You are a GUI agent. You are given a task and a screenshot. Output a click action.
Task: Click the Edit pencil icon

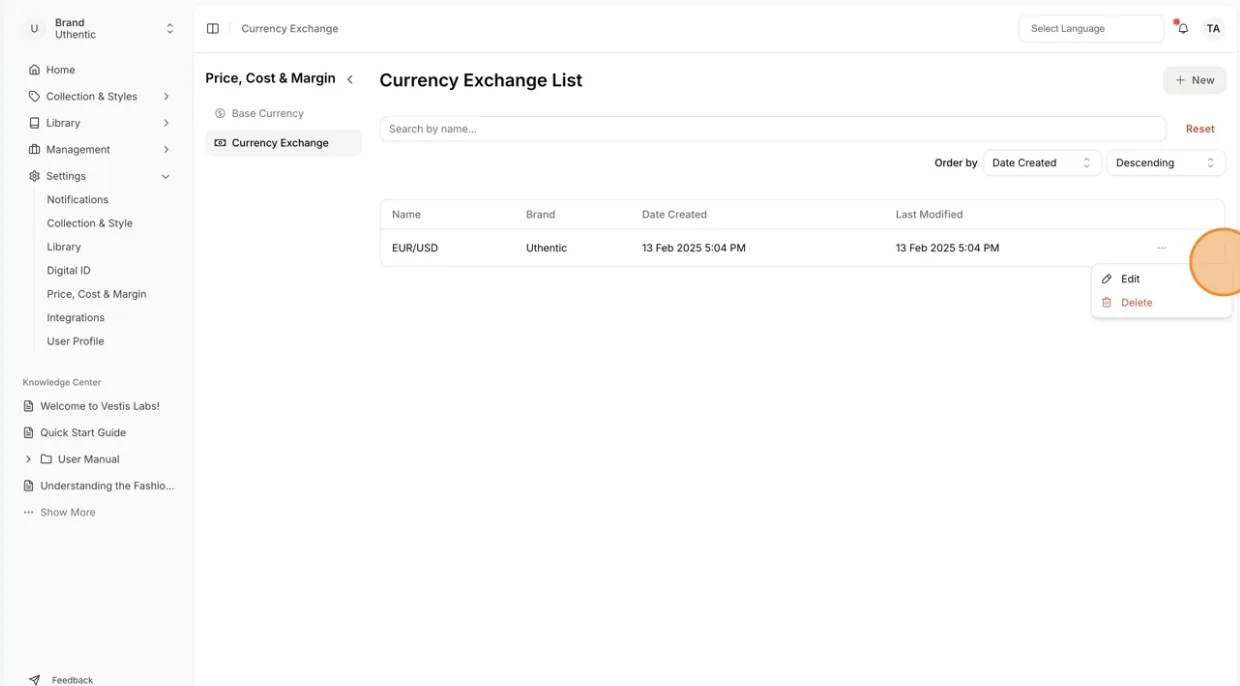[x=1107, y=279]
